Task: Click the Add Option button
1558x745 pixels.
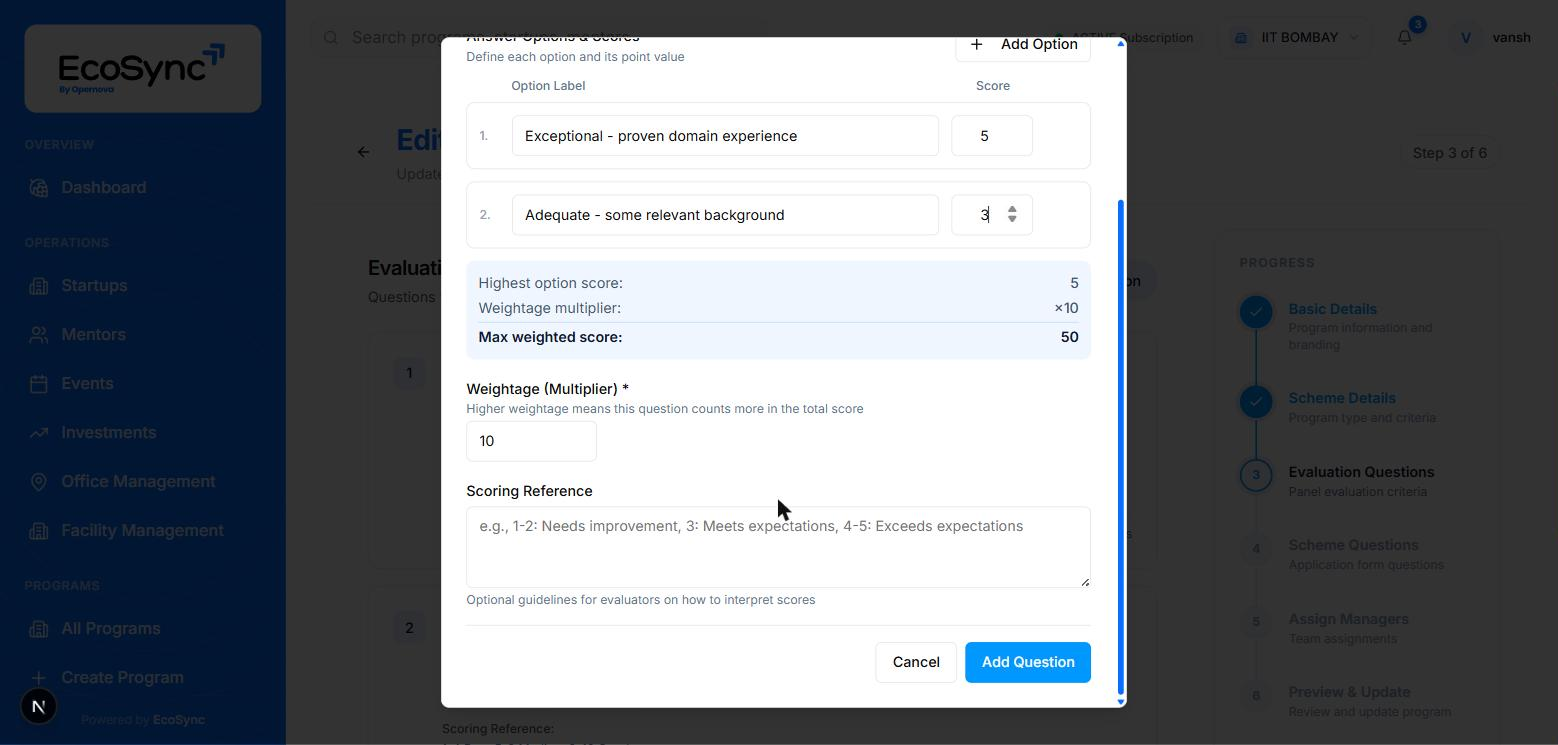Action: (x=1023, y=45)
